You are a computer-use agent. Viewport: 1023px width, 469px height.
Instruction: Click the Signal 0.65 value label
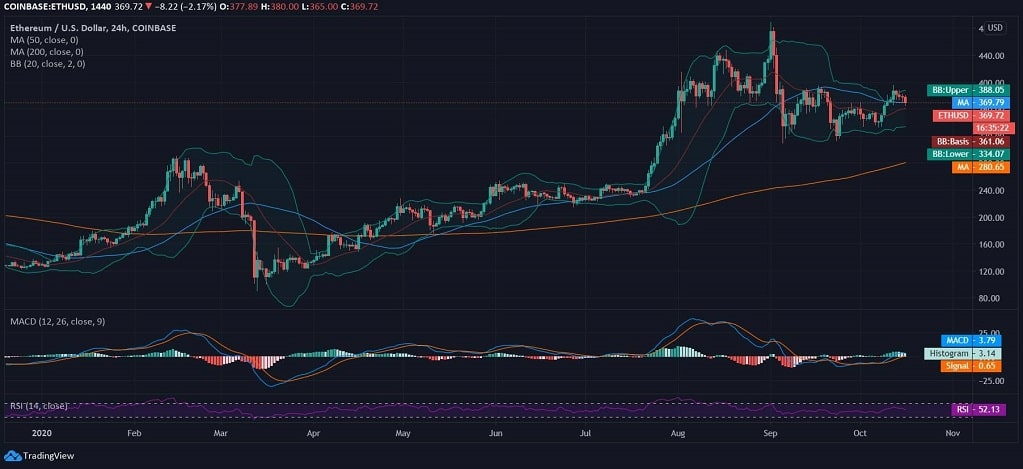971,367
